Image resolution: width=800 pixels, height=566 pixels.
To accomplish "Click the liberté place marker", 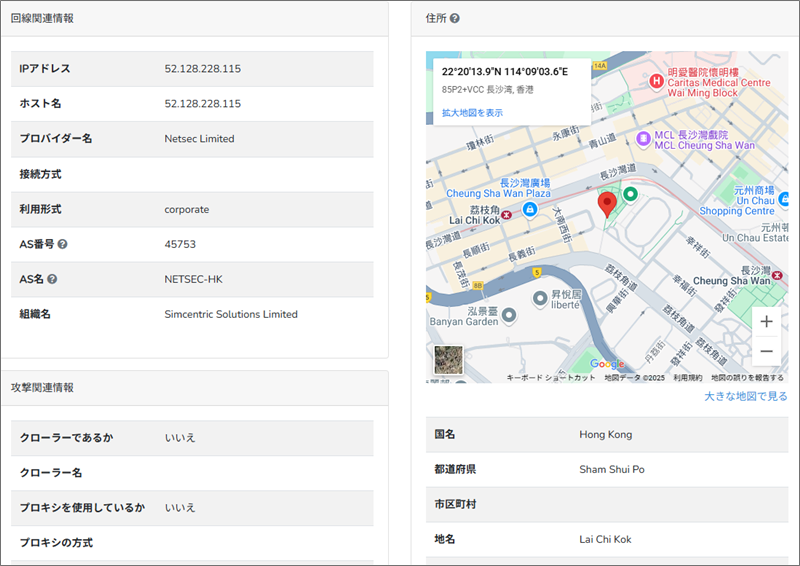I will tap(540, 299).
